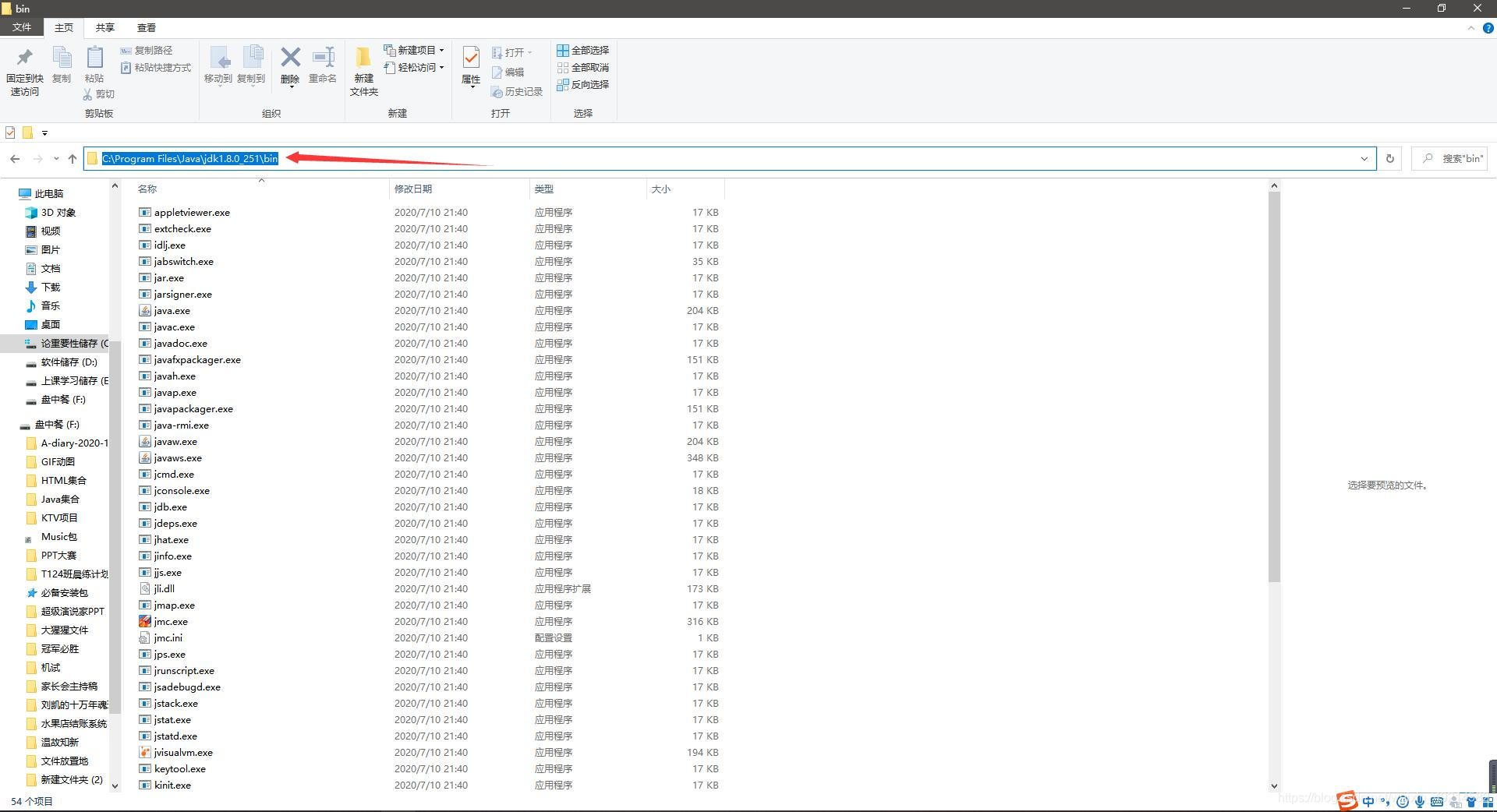Open the Customize Quick Access Toolbar dropdown
This screenshot has width=1497, height=812.
(x=44, y=133)
